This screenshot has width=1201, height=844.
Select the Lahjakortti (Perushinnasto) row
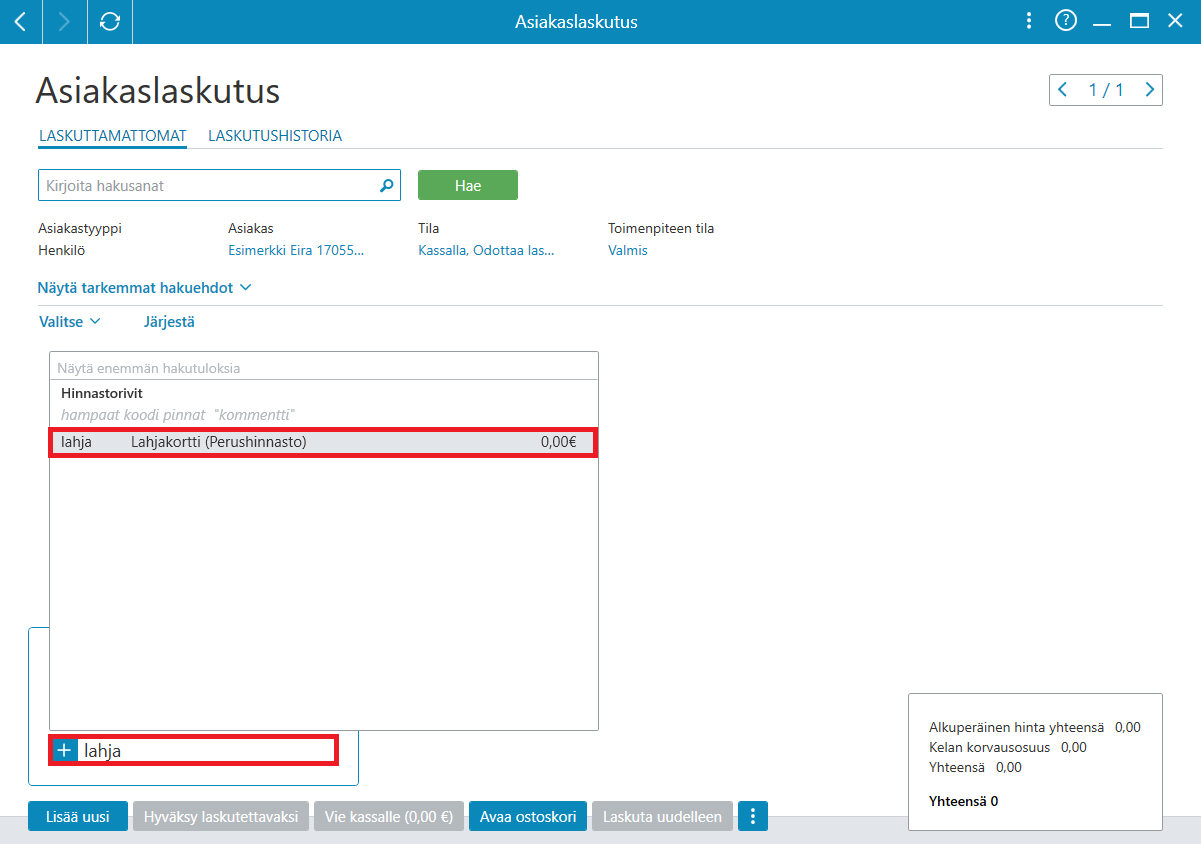point(324,442)
